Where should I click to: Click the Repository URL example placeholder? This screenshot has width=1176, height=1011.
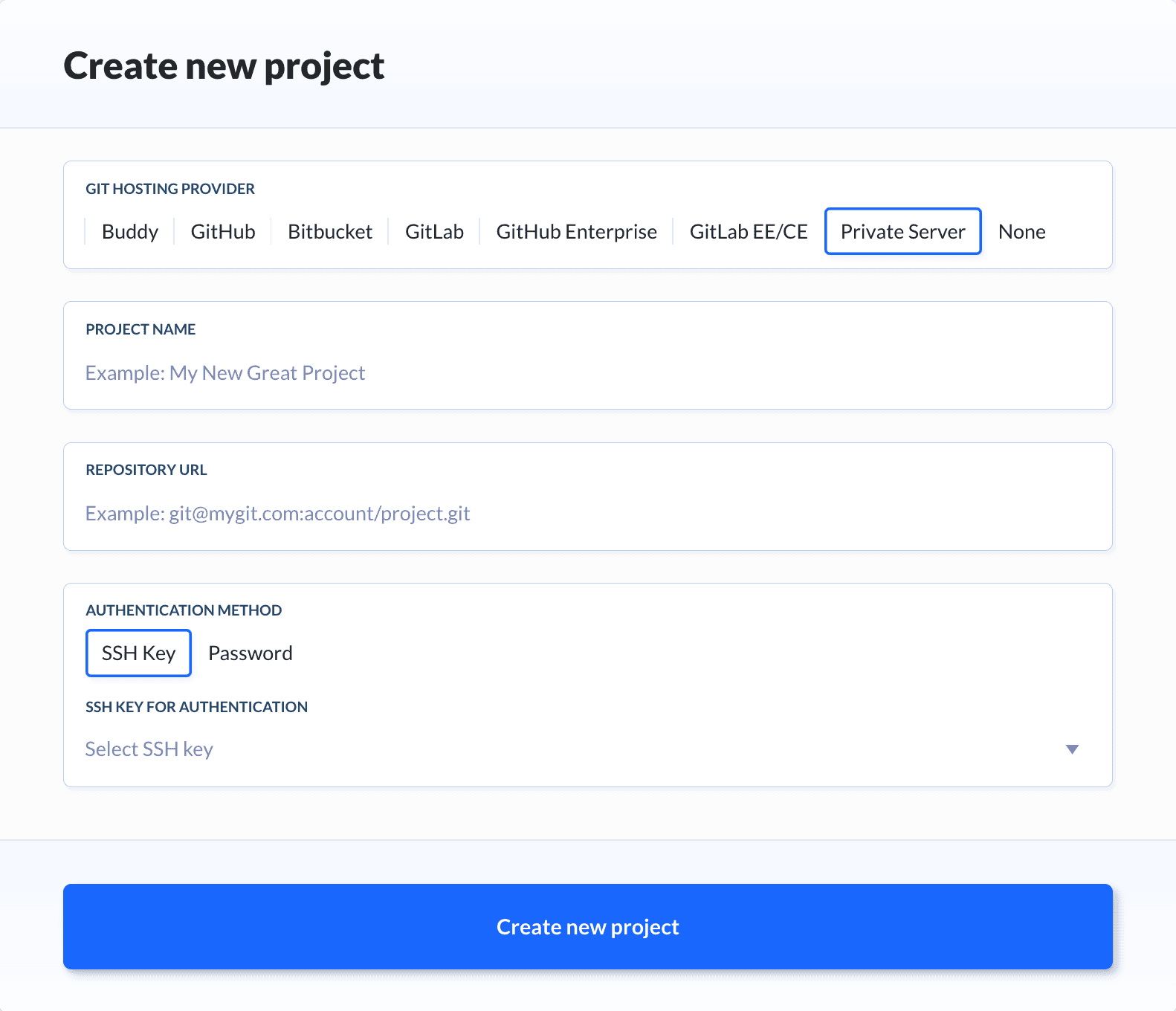(x=278, y=513)
